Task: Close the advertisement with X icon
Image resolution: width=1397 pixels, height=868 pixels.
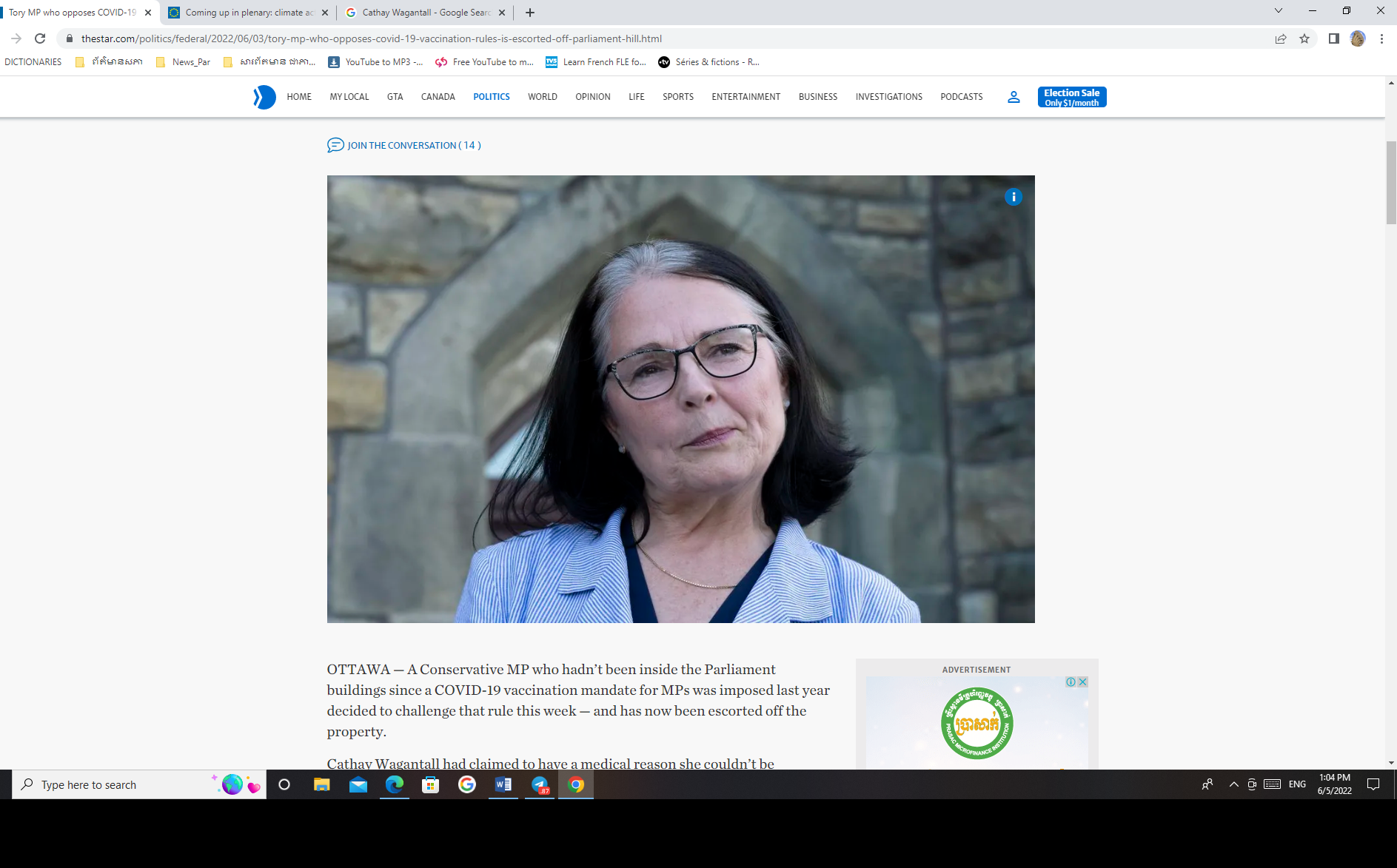Action: tap(1083, 682)
